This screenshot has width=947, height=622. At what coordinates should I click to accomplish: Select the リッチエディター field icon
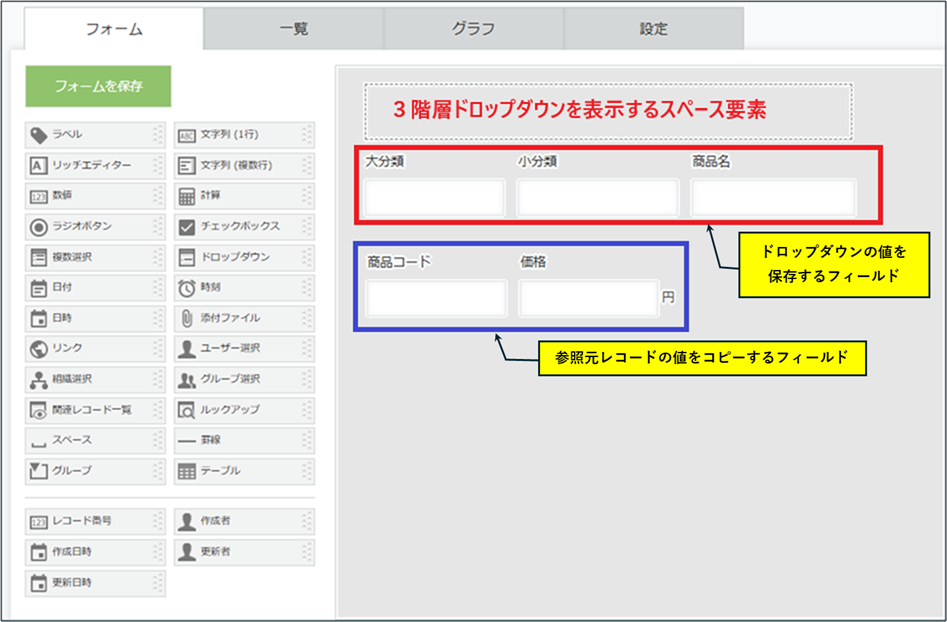coord(38,165)
